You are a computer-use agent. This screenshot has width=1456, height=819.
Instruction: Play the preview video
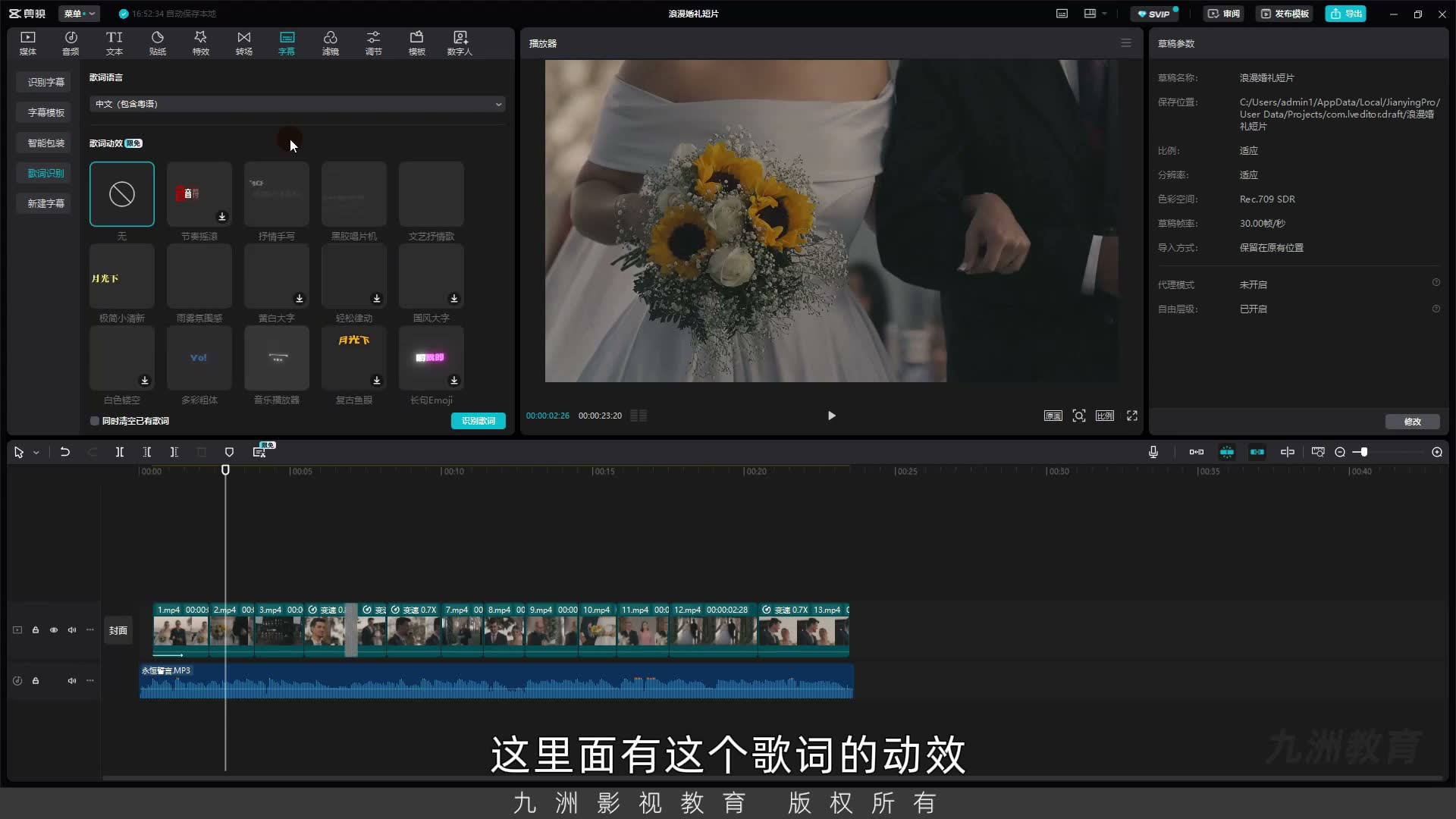click(832, 416)
